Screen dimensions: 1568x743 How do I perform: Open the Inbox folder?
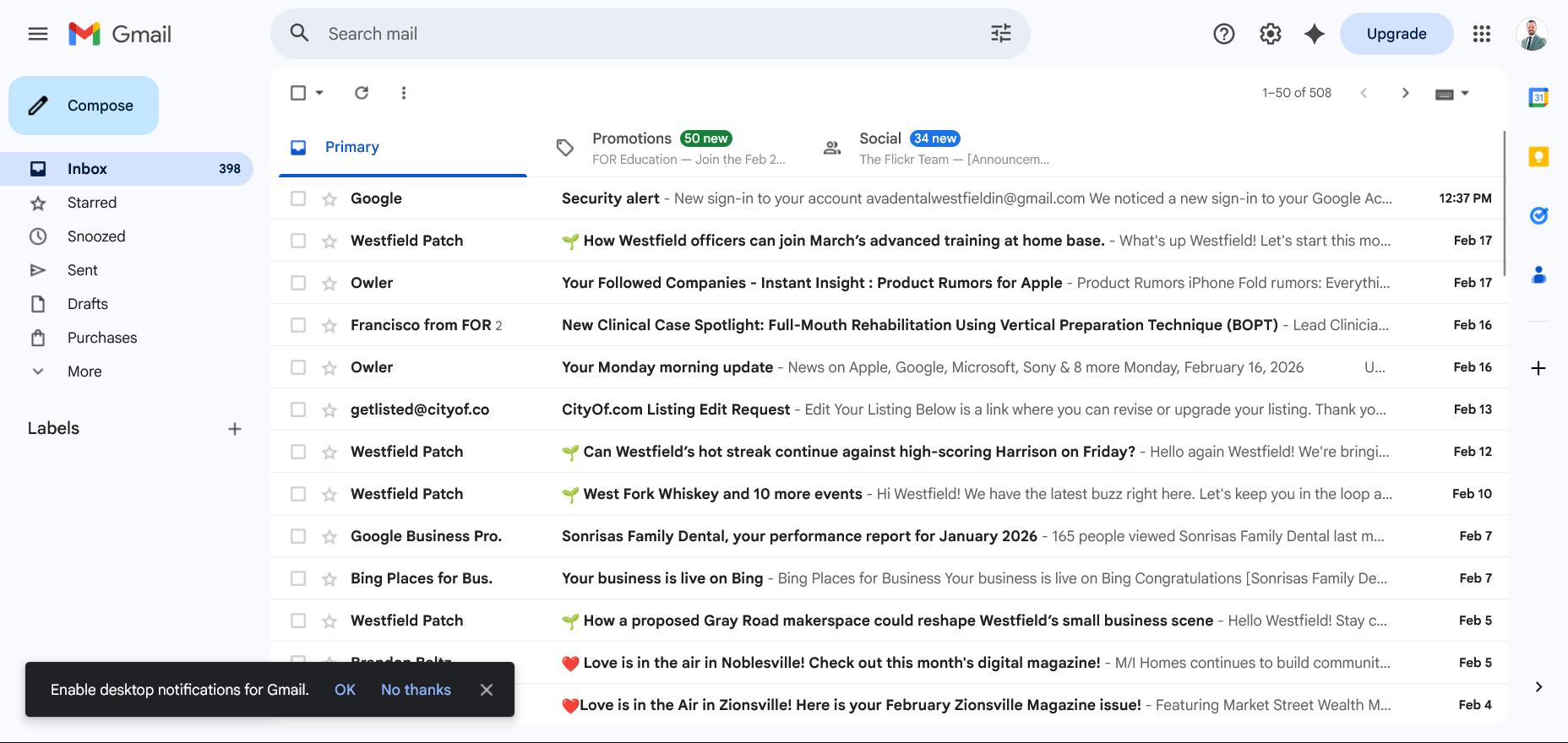[x=127, y=169]
